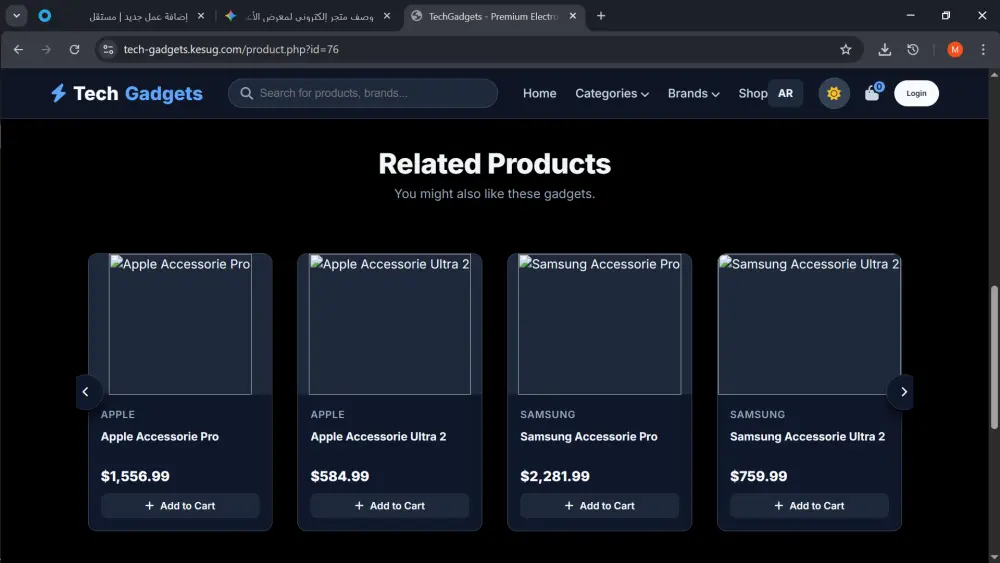The image size is (1000, 563).
Task: Select the TechGadgets - Premium Electro tab
Action: (492, 16)
